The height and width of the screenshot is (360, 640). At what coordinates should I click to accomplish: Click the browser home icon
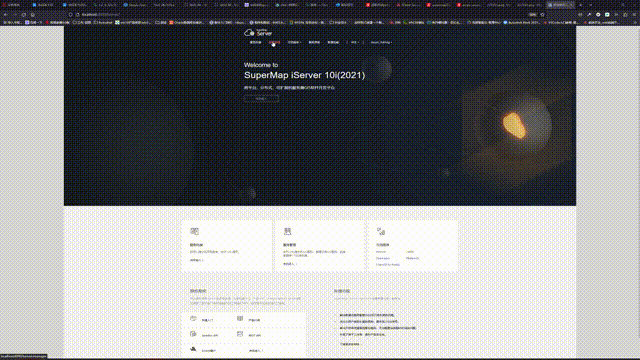33,15
